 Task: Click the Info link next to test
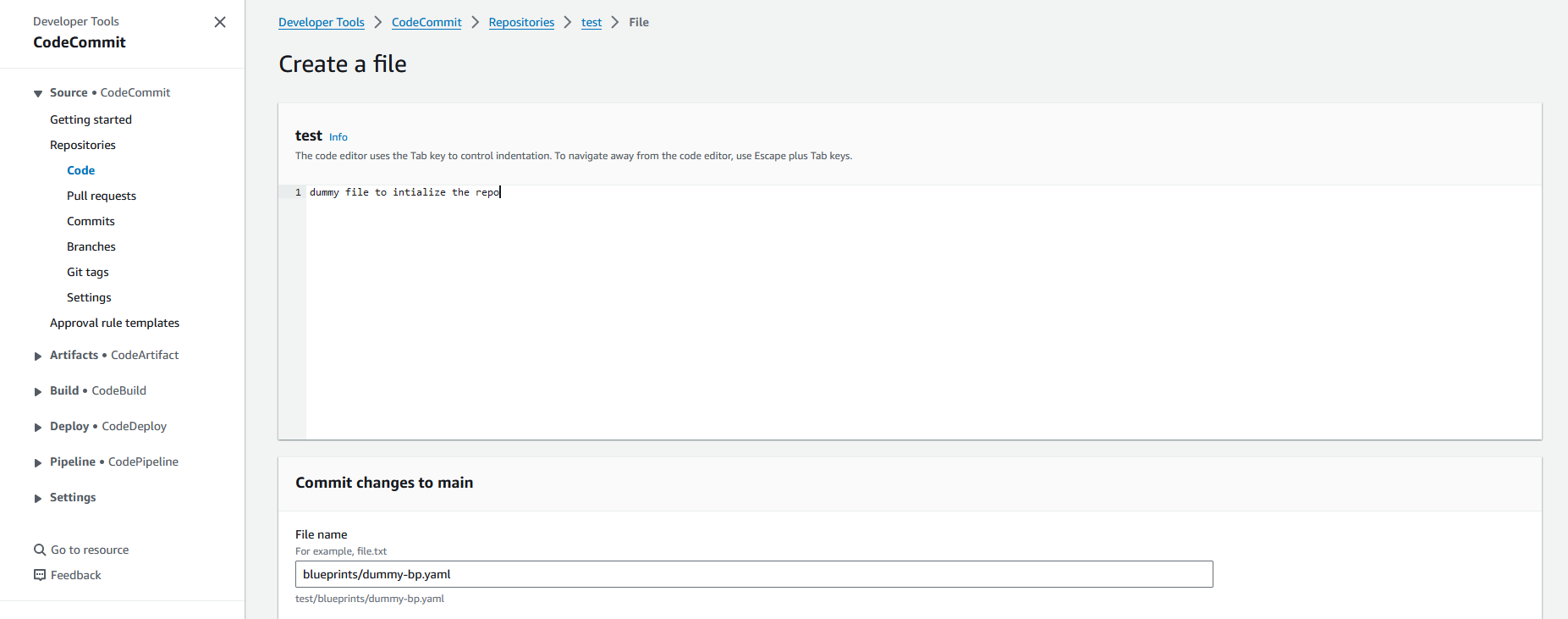[338, 137]
